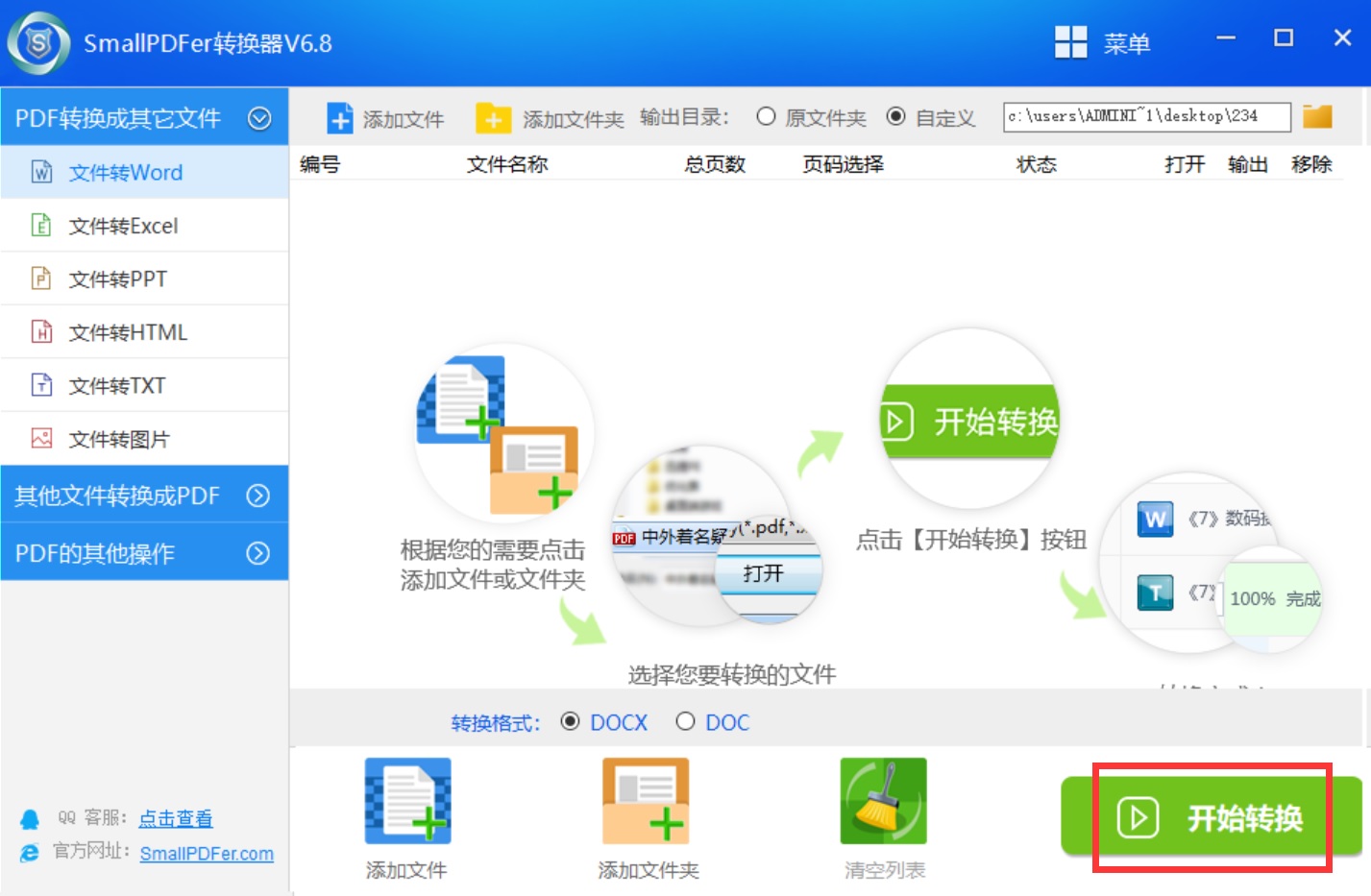Click the 添加文件夹 text in top toolbar
1371x896 pixels.
tap(573, 119)
